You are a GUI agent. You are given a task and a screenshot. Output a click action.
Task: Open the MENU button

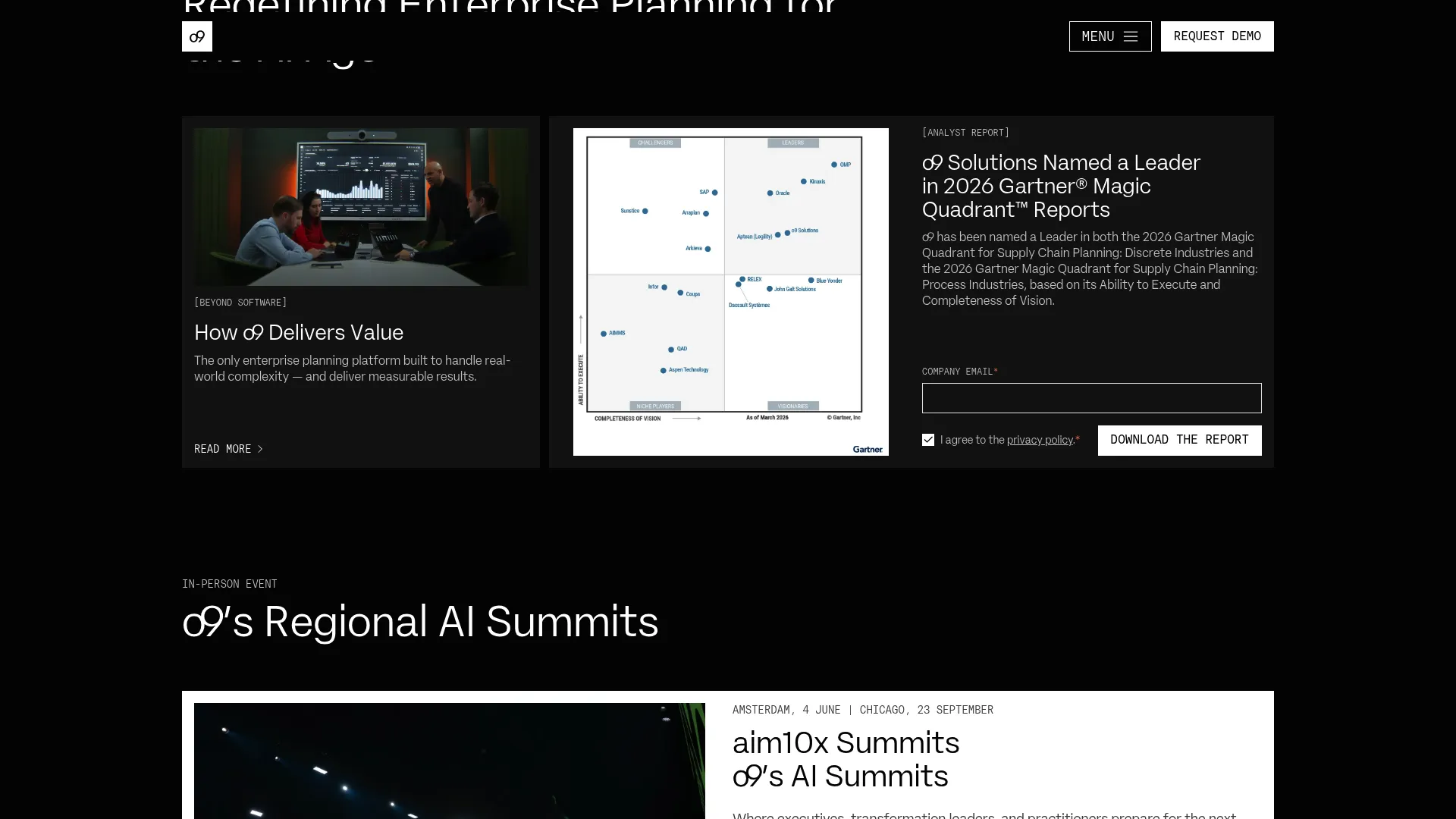(x=1110, y=36)
